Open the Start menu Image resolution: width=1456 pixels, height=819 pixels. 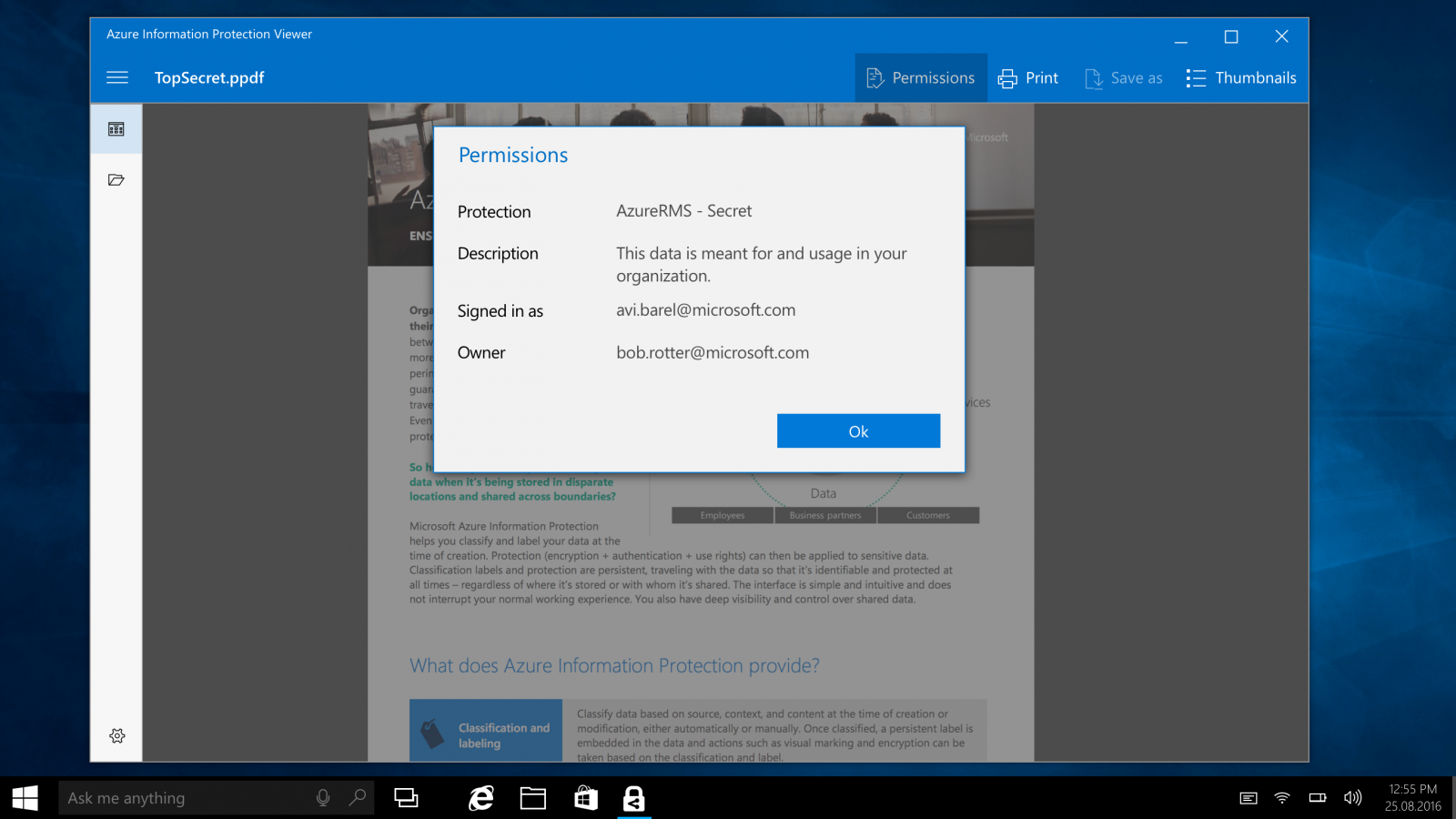(x=24, y=797)
